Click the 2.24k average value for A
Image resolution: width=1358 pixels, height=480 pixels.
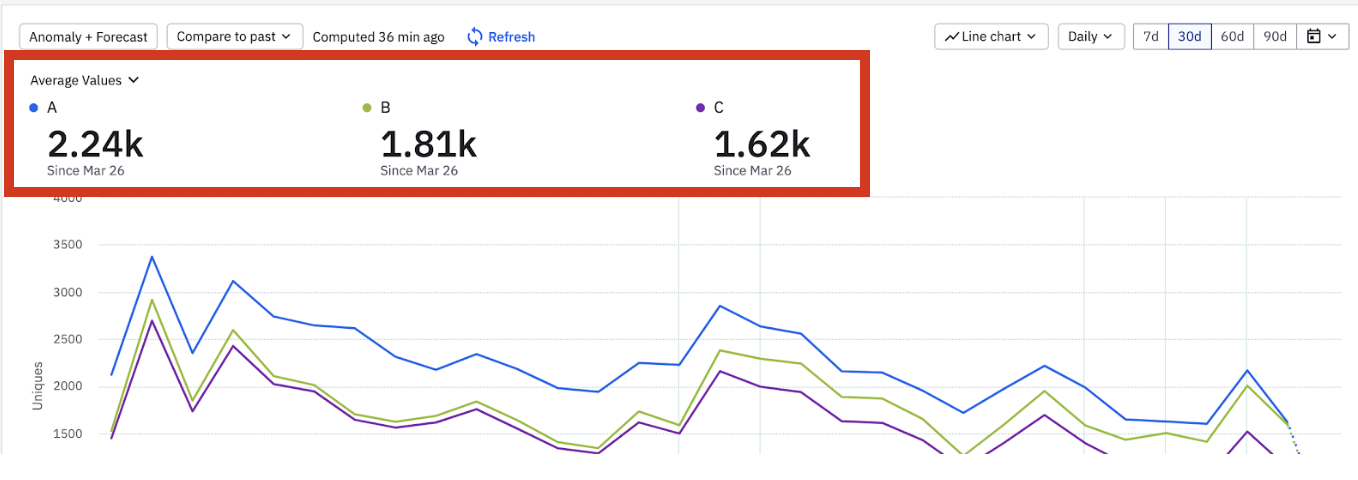click(95, 144)
